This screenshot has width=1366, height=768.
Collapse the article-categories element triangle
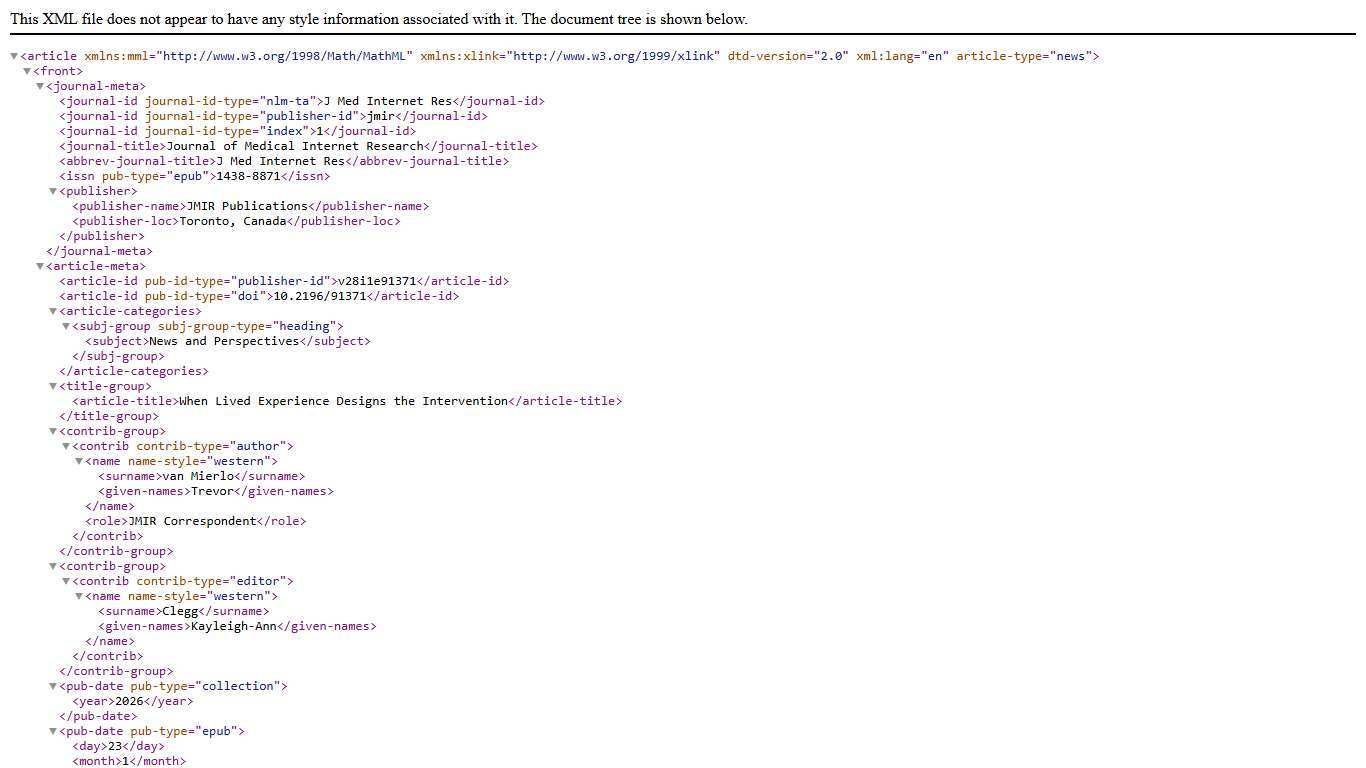click(53, 312)
